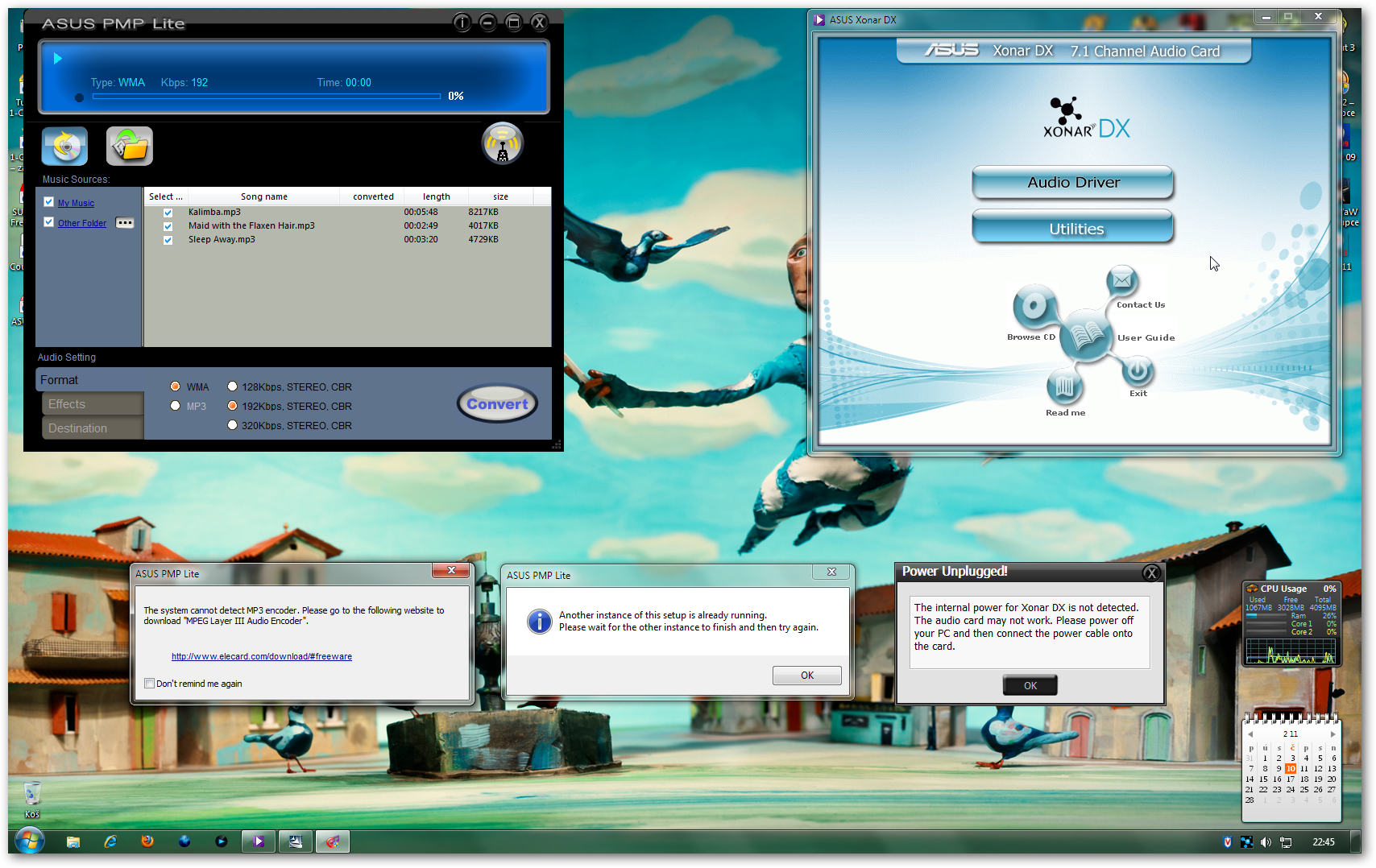
Task: Go to next month in calendar gadget
Action: pos(1332,734)
